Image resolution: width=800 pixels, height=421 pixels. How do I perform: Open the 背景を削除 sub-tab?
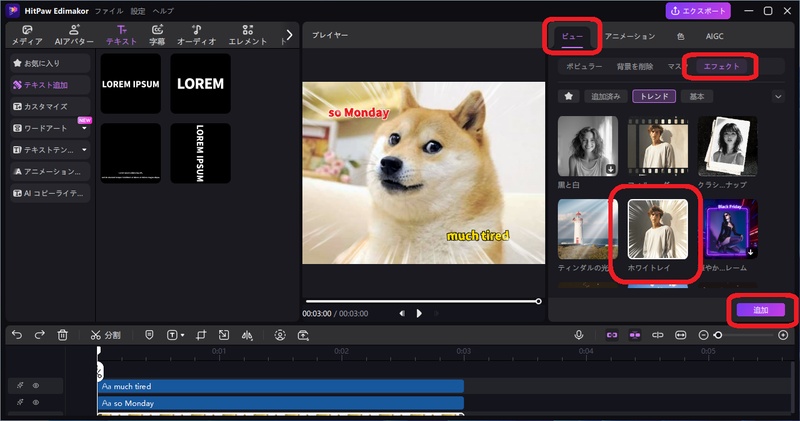pyautogui.click(x=635, y=66)
